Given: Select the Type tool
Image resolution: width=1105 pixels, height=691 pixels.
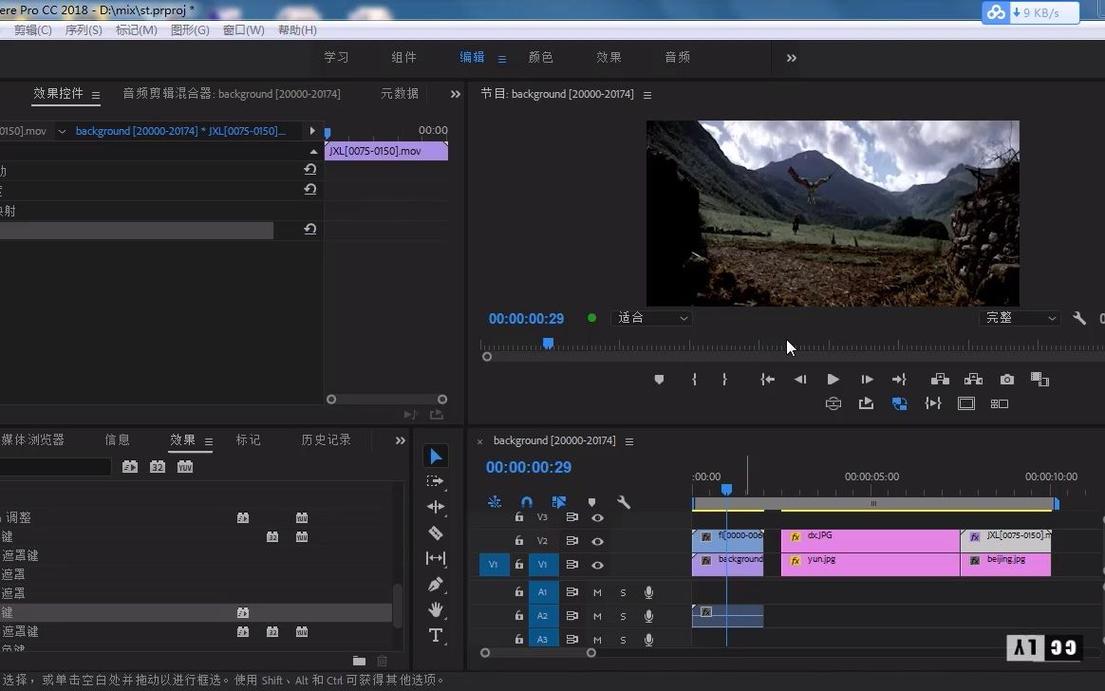Looking at the screenshot, I should 436,635.
